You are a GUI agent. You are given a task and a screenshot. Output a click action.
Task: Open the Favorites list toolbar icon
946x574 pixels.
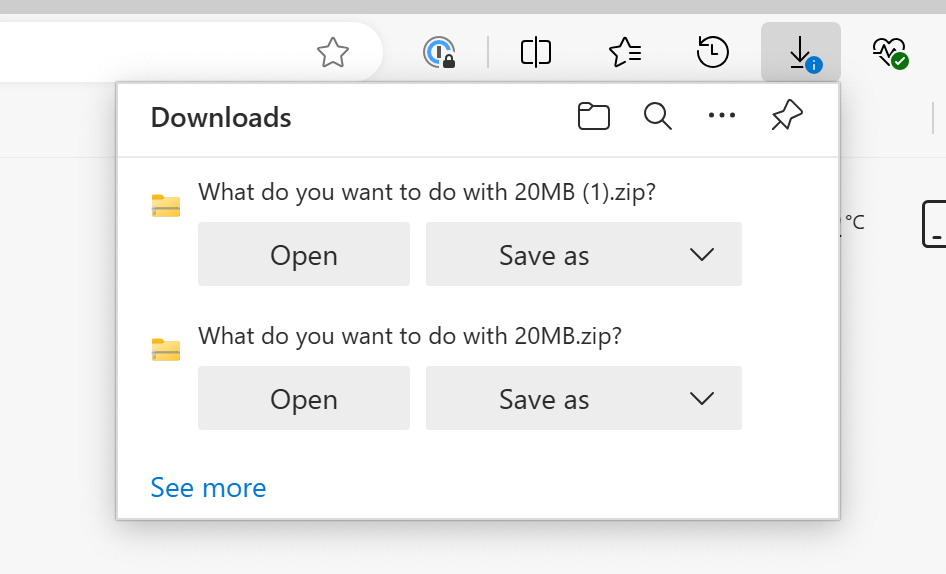(x=625, y=52)
